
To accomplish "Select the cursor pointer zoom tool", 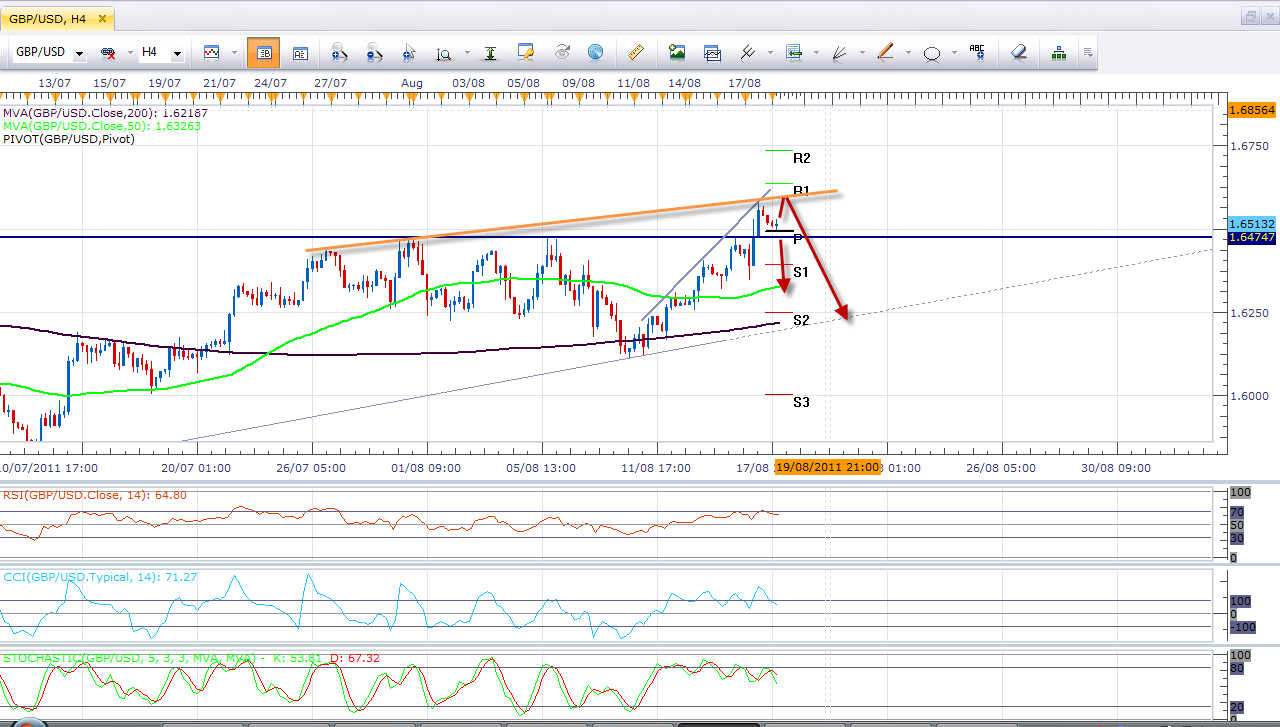I will coord(409,52).
